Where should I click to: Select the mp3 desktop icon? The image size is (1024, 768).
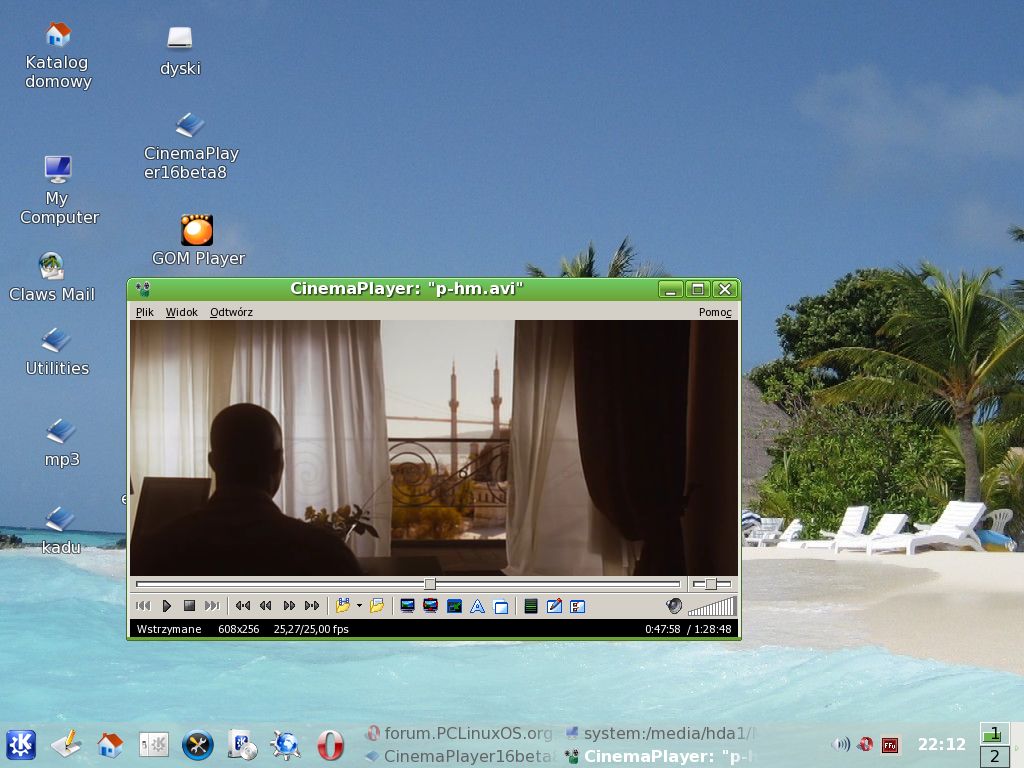click(x=61, y=443)
